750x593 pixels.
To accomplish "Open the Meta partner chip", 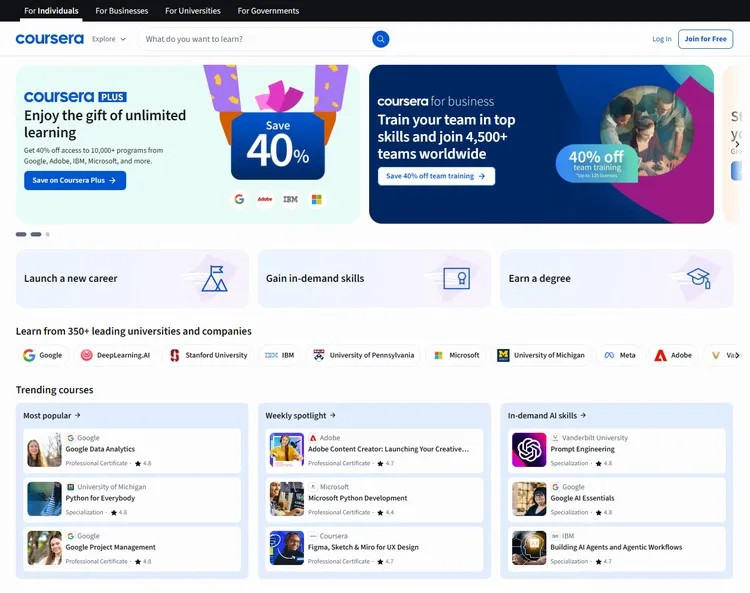I will click(x=620, y=355).
